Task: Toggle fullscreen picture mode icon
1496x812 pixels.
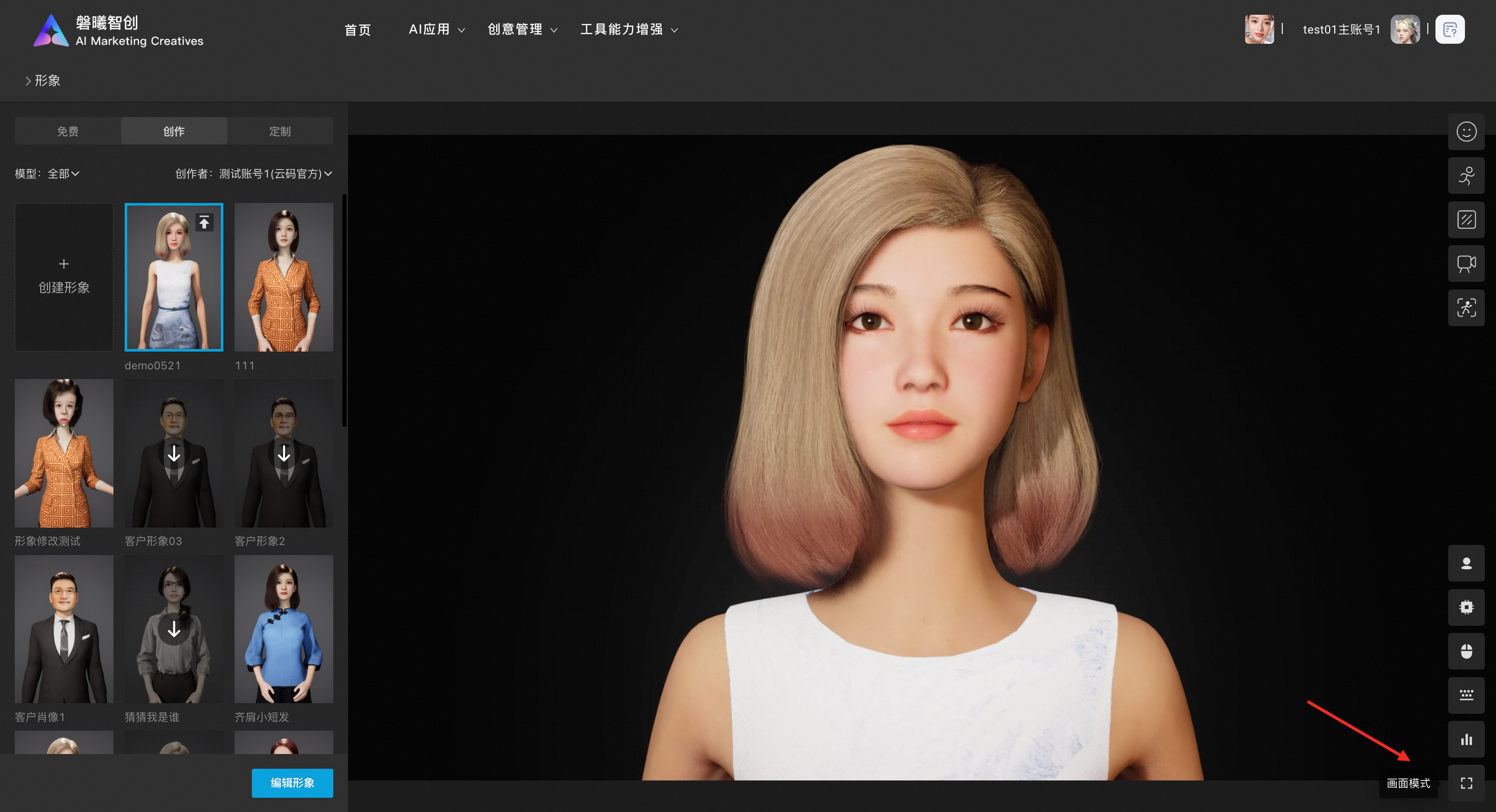Action: pyautogui.click(x=1466, y=784)
